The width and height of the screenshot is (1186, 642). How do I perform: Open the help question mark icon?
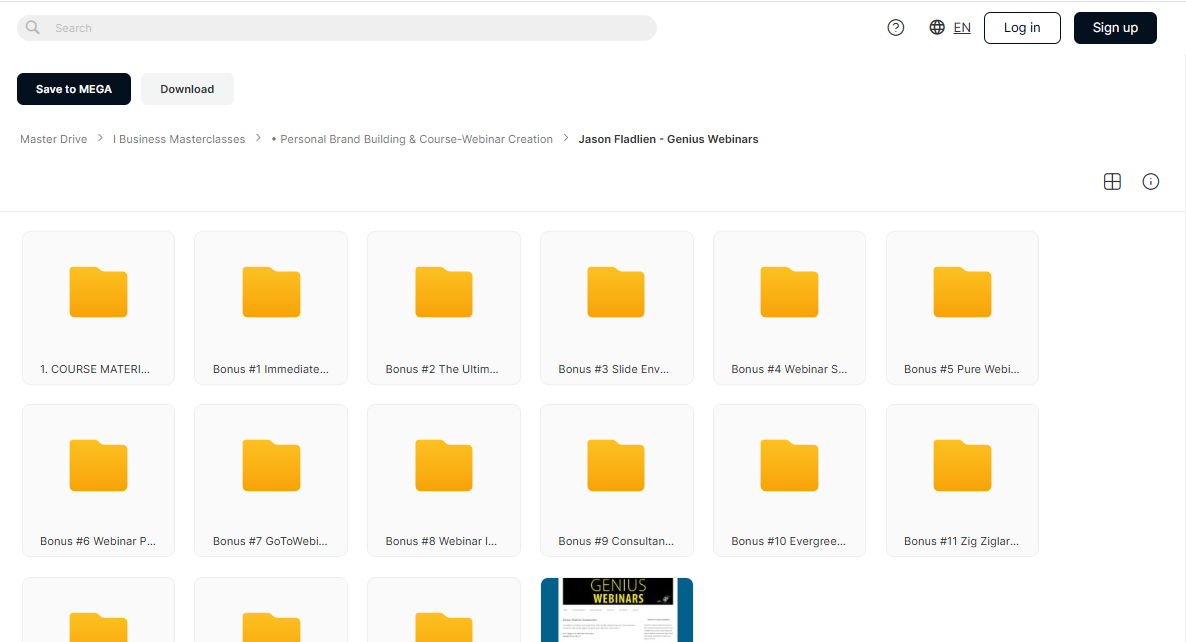tap(896, 28)
